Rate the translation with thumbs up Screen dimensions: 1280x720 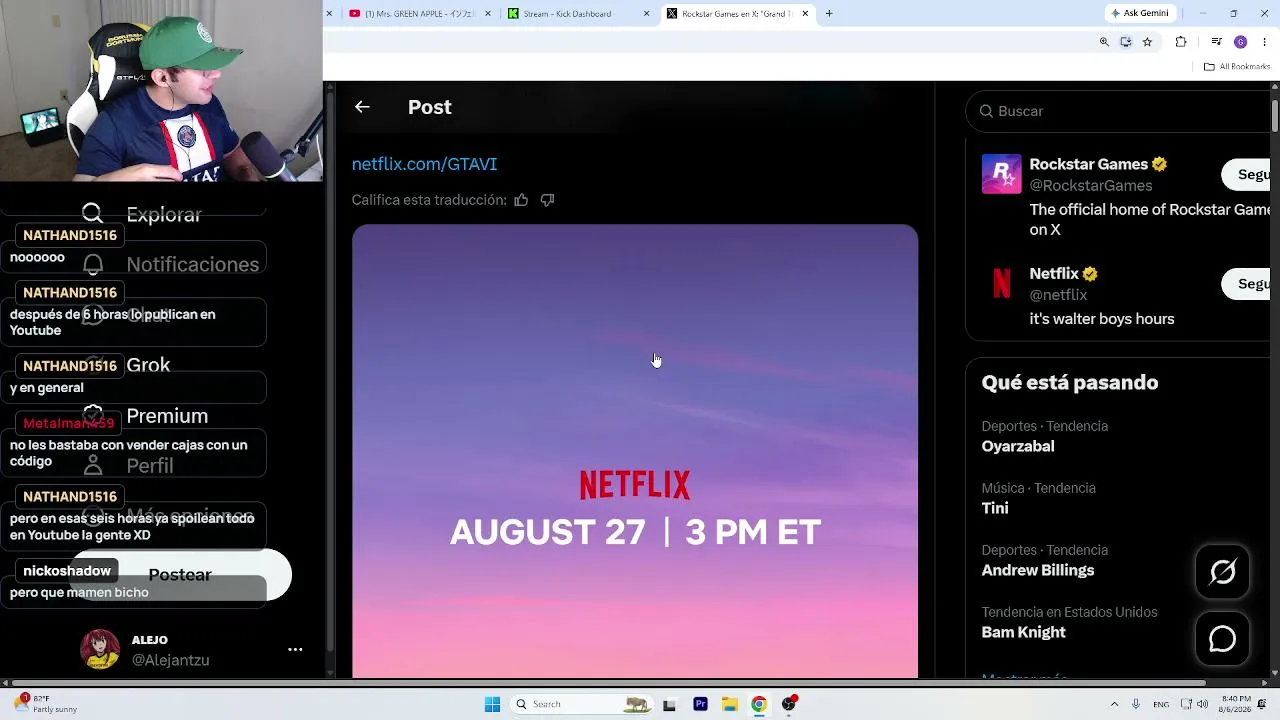tap(521, 200)
